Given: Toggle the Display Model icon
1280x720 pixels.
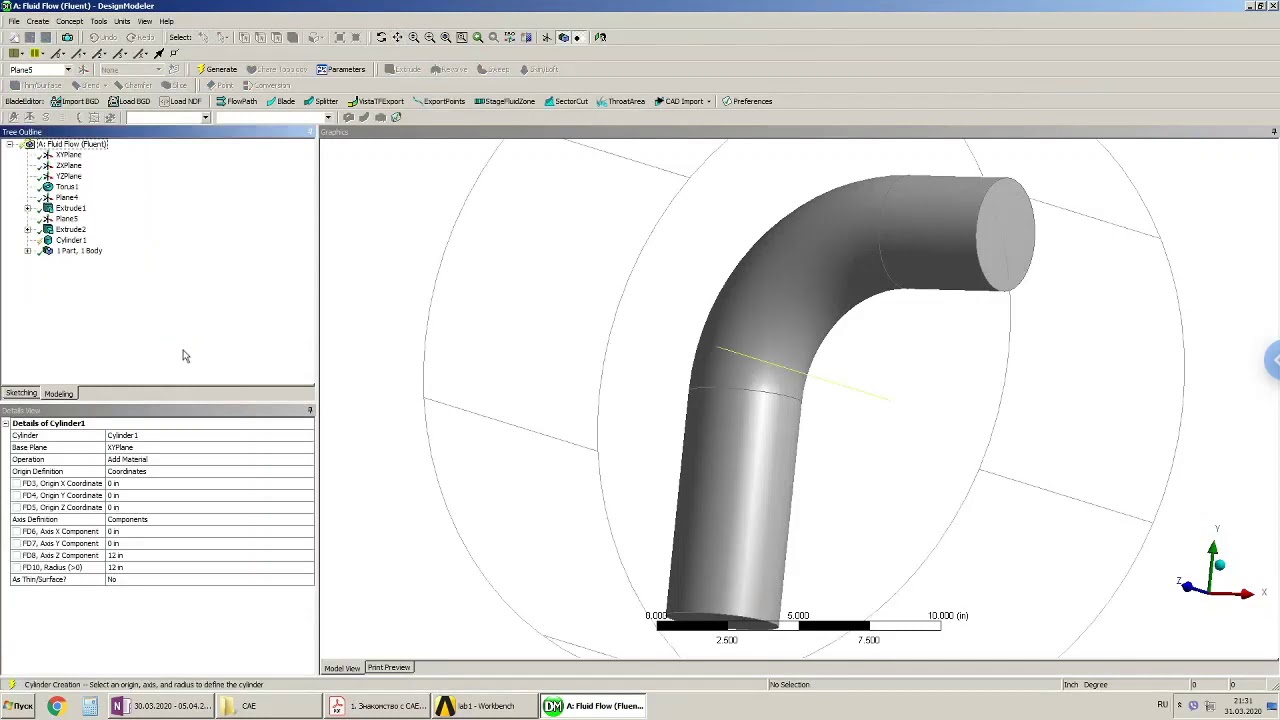Looking at the screenshot, I should pyautogui.click(x=563, y=37).
